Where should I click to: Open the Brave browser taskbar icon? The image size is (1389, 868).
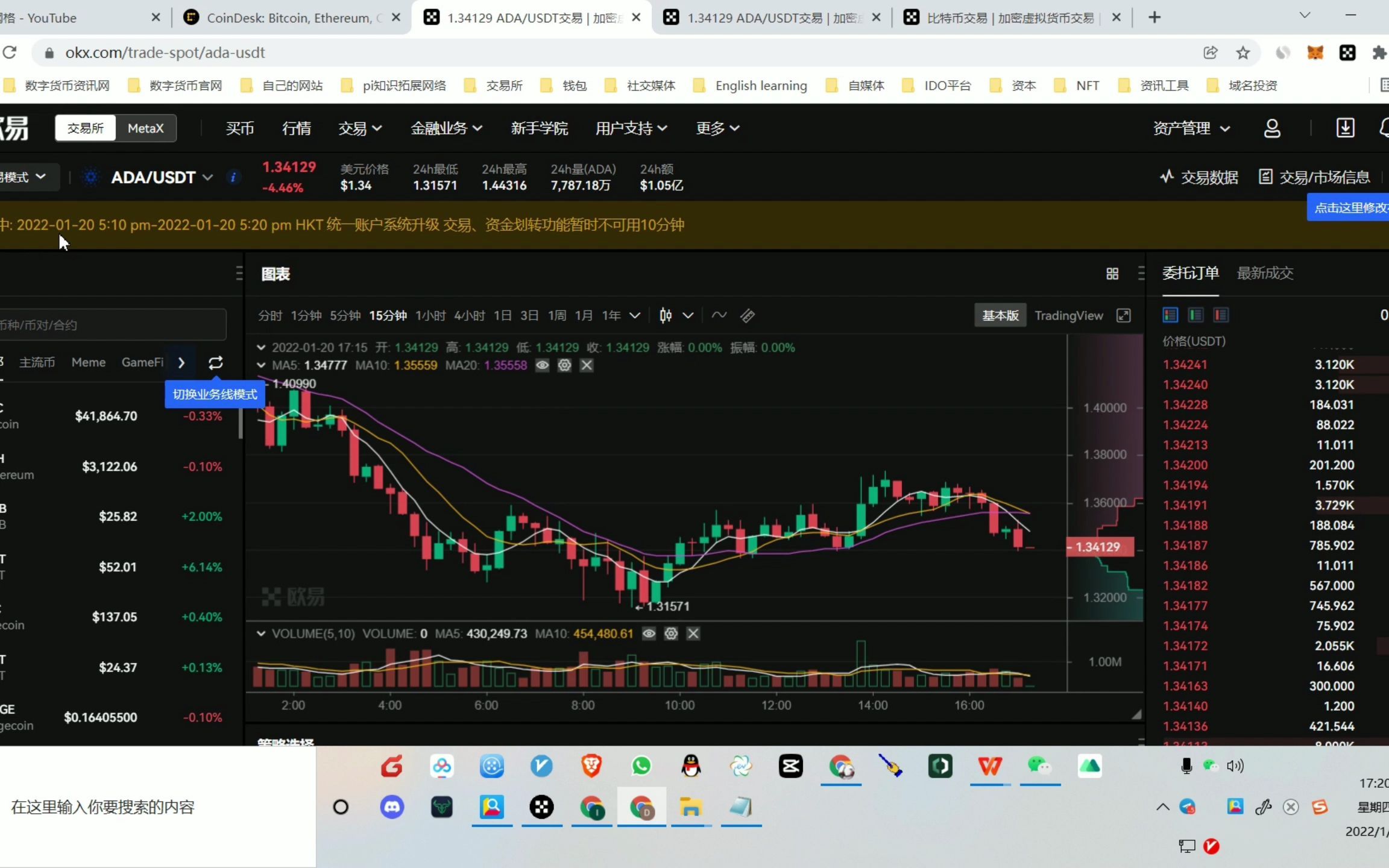591,766
